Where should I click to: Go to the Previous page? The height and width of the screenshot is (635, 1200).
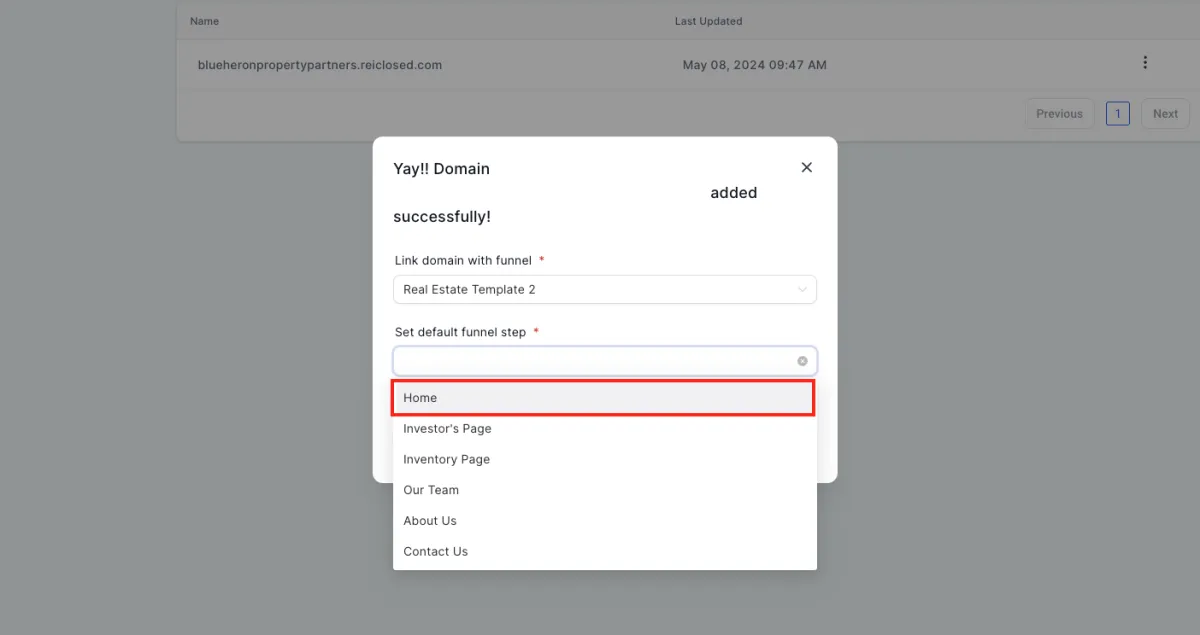click(1059, 114)
